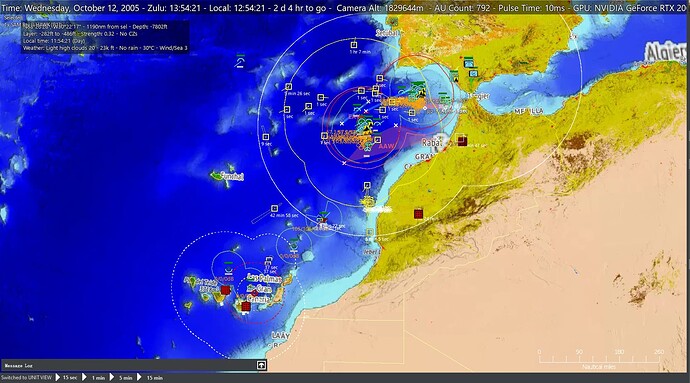Click the Funchal city label
This screenshot has height=383, width=690.
pos(232,177)
